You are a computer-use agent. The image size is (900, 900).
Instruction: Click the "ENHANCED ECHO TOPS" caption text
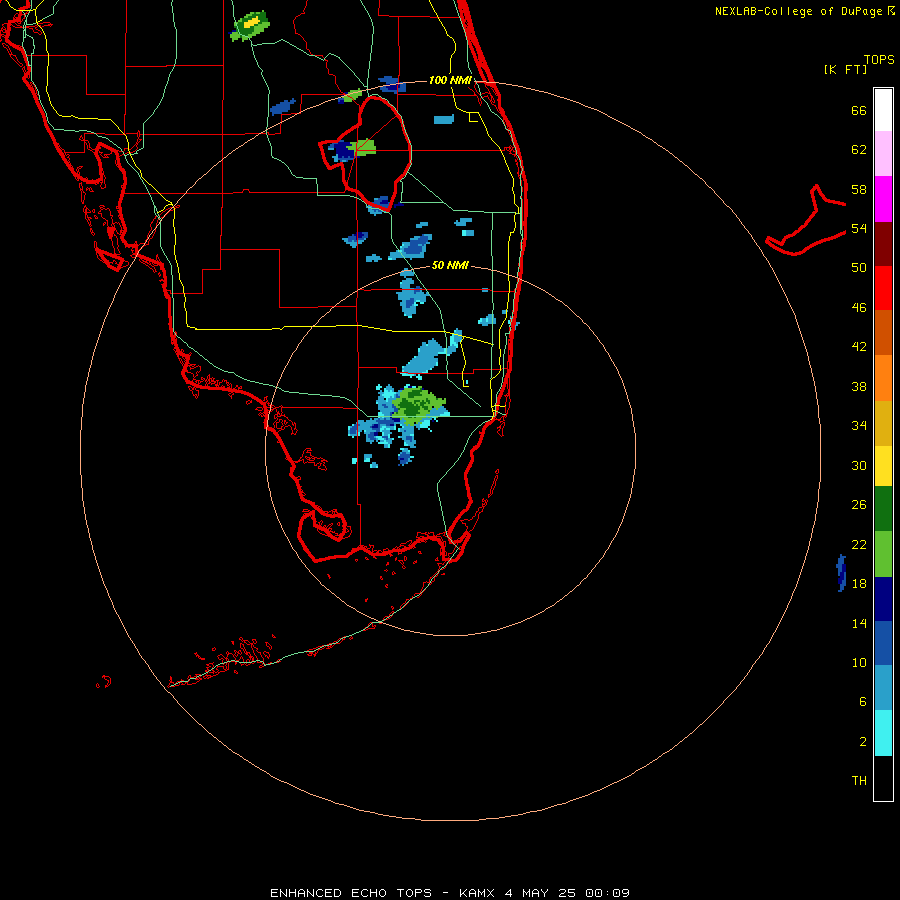click(x=351, y=893)
